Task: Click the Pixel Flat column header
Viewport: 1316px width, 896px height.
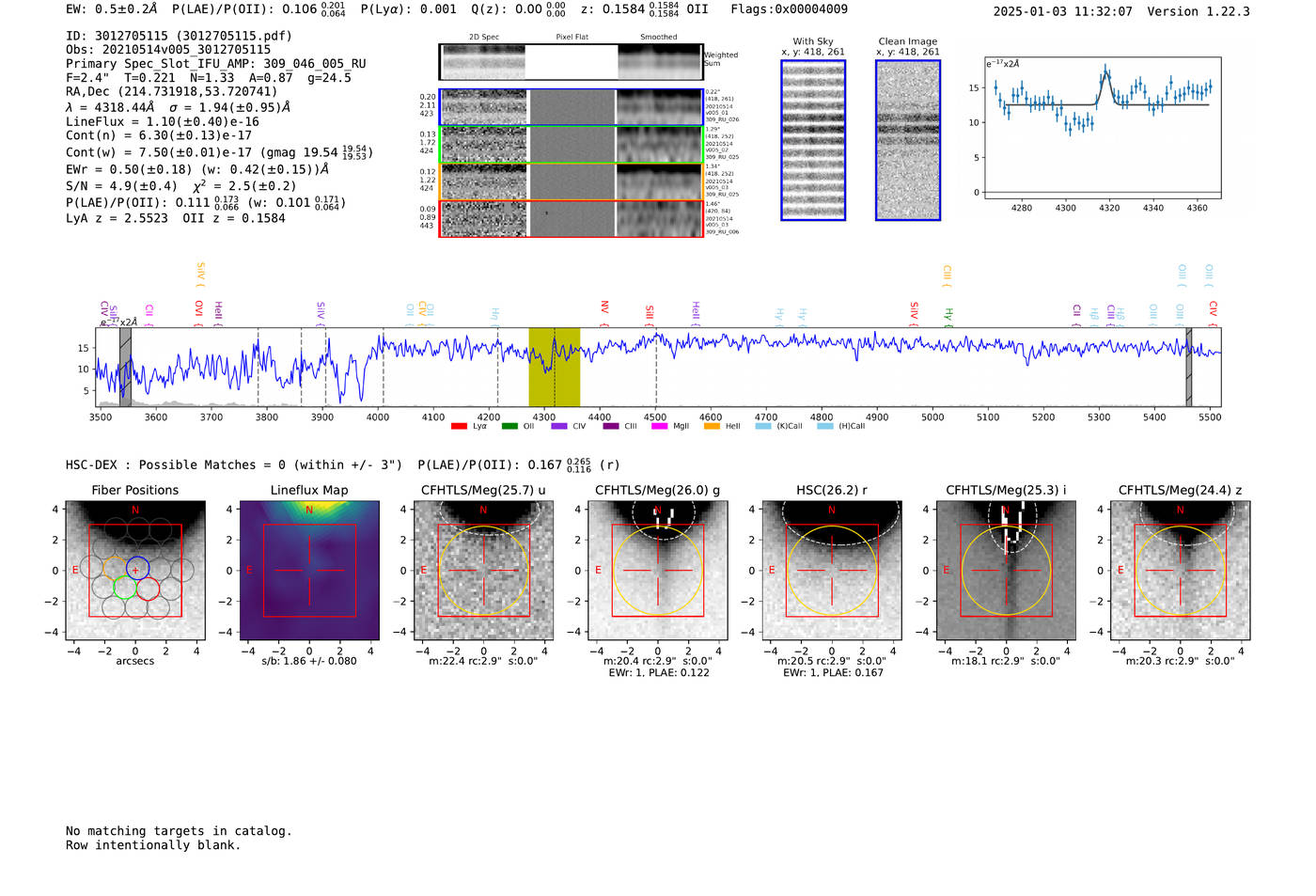Action: [x=572, y=38]
